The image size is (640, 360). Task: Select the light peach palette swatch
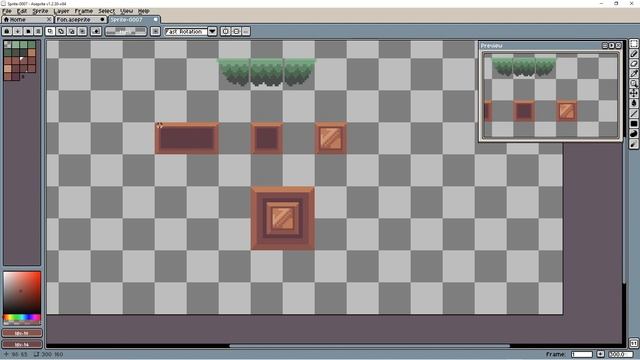pos(8,68)
